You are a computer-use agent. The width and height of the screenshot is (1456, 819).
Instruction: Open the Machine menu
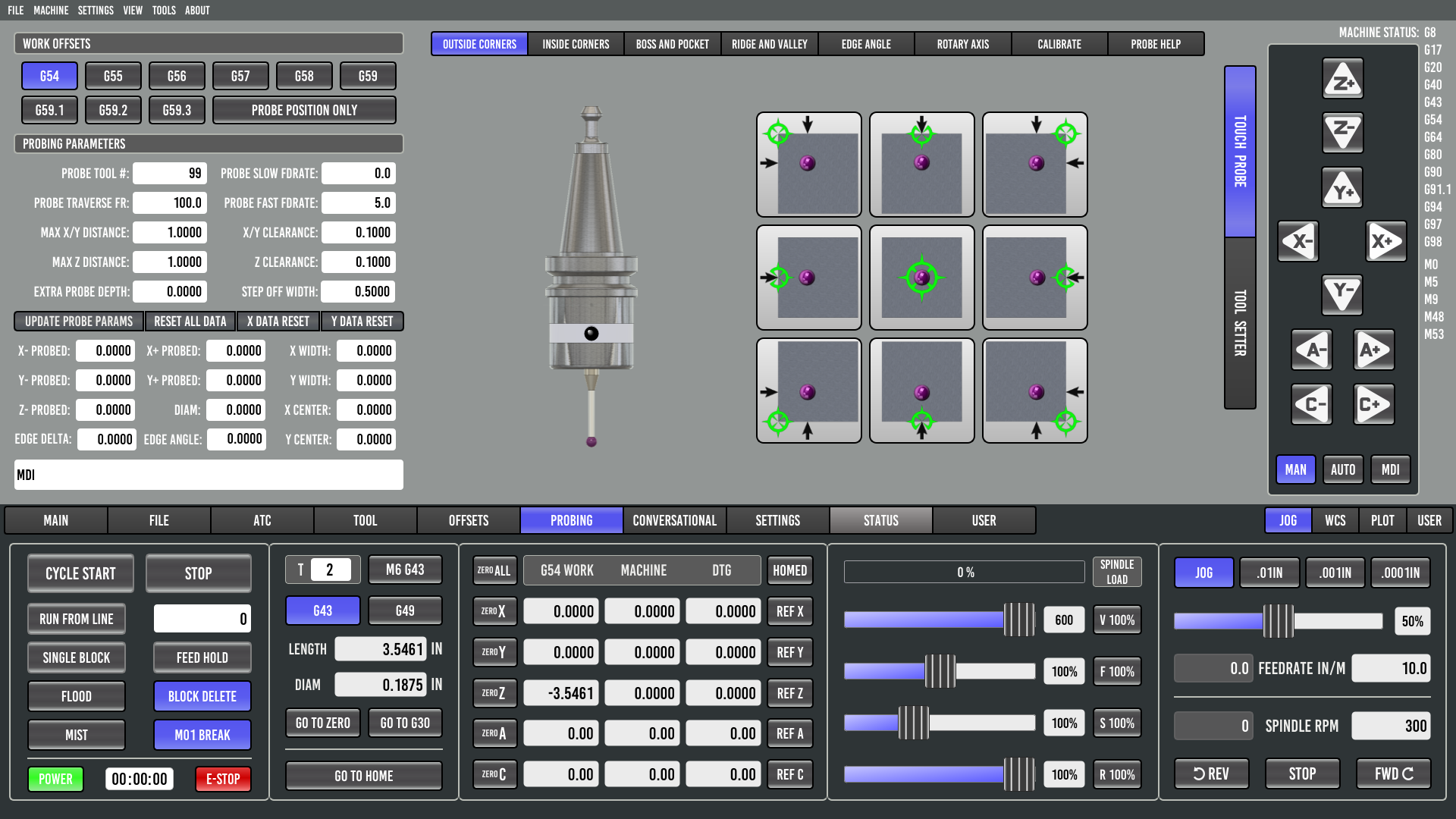pyautogui.click(x=51, y=10)
